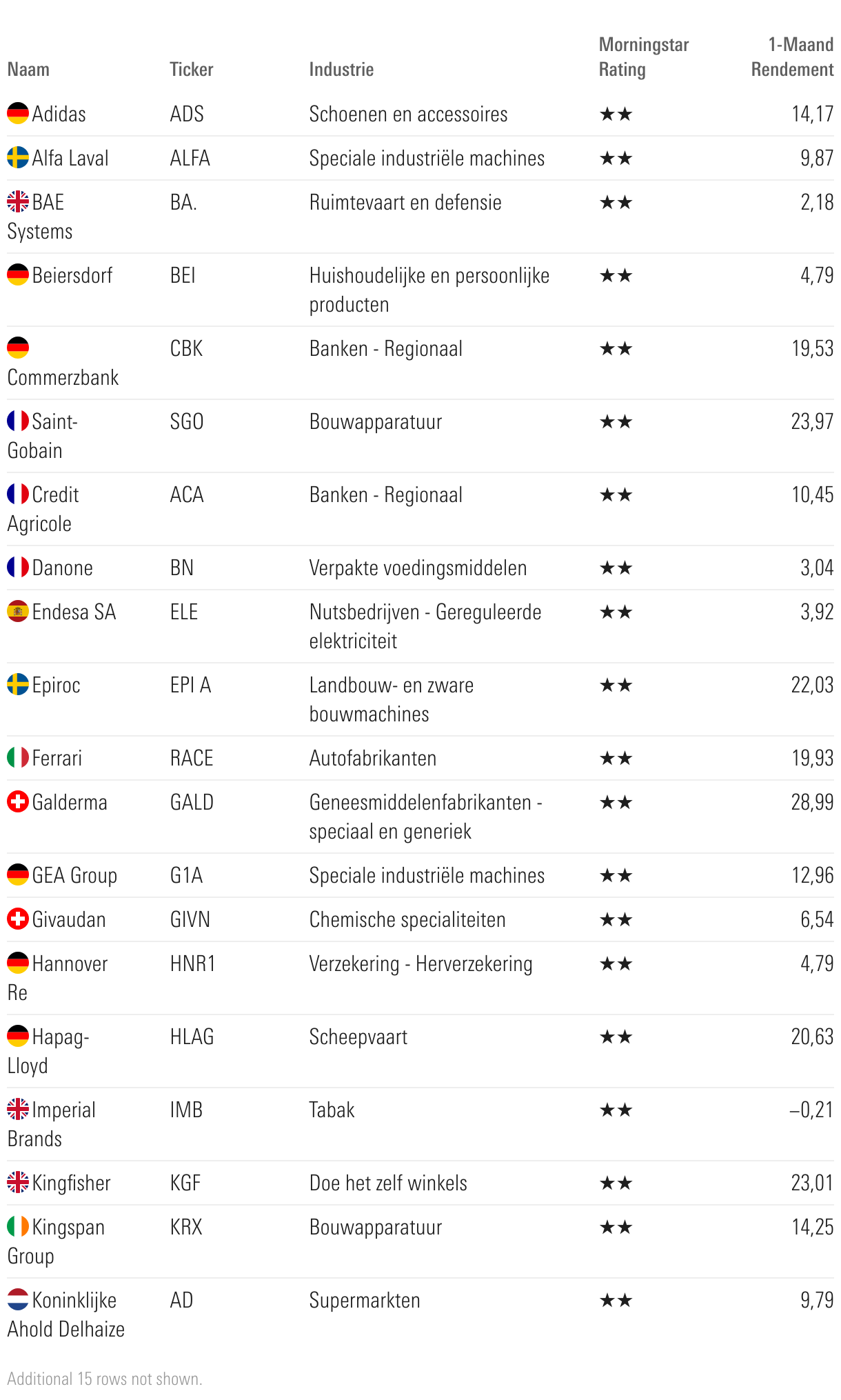
Task: Open the Saint-Gobain company name
Action: point(43,436)
